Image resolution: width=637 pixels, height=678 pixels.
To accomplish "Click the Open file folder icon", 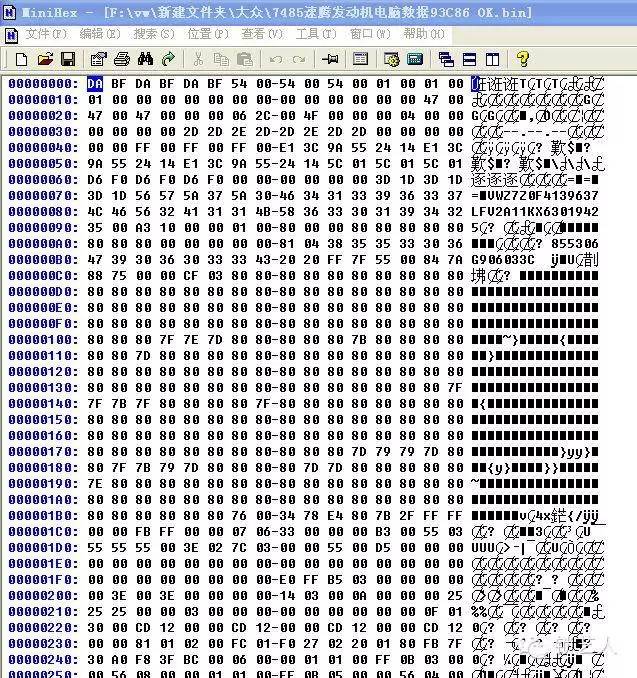I will [x=42, y=59].
